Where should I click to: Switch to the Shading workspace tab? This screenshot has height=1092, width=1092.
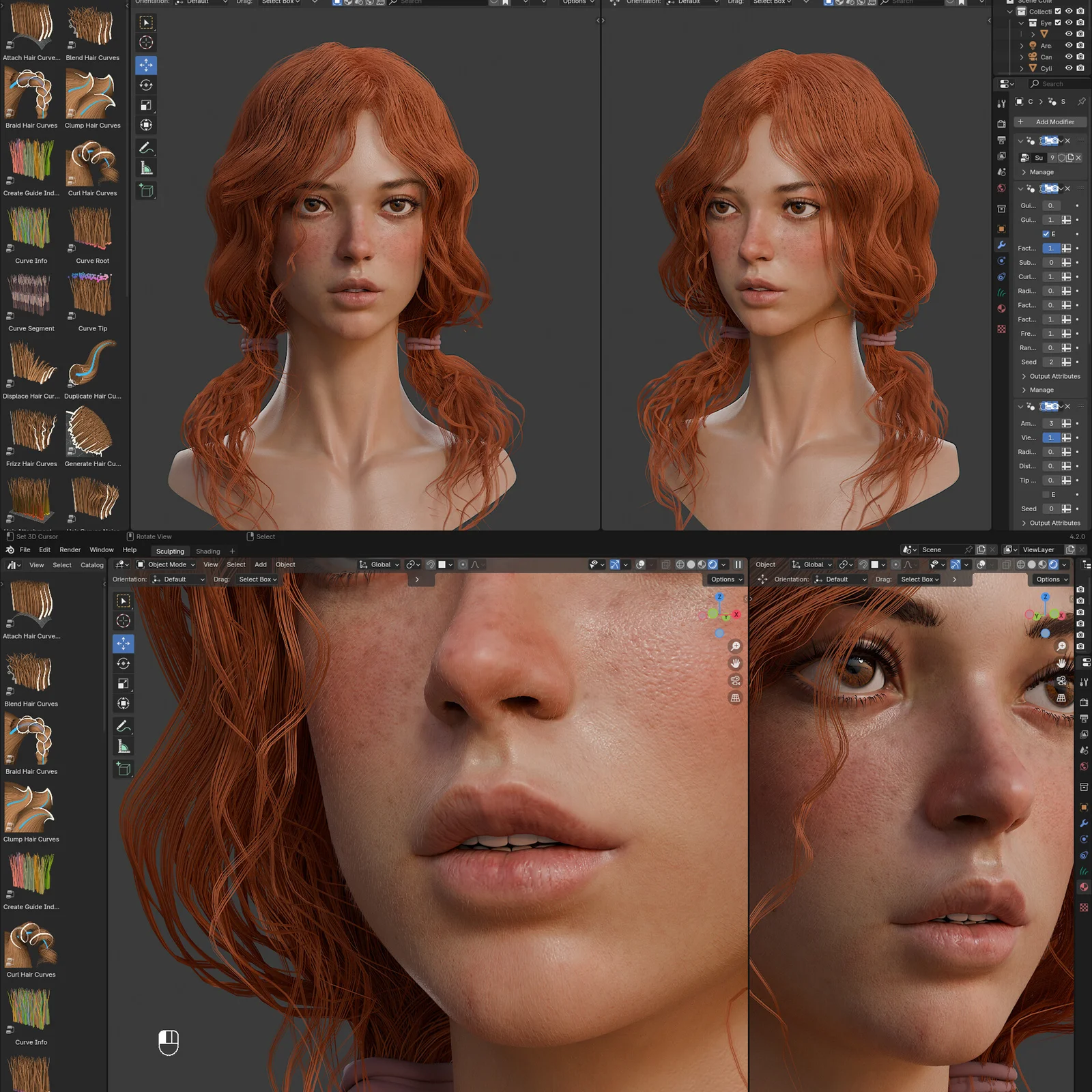pos(208,551)
